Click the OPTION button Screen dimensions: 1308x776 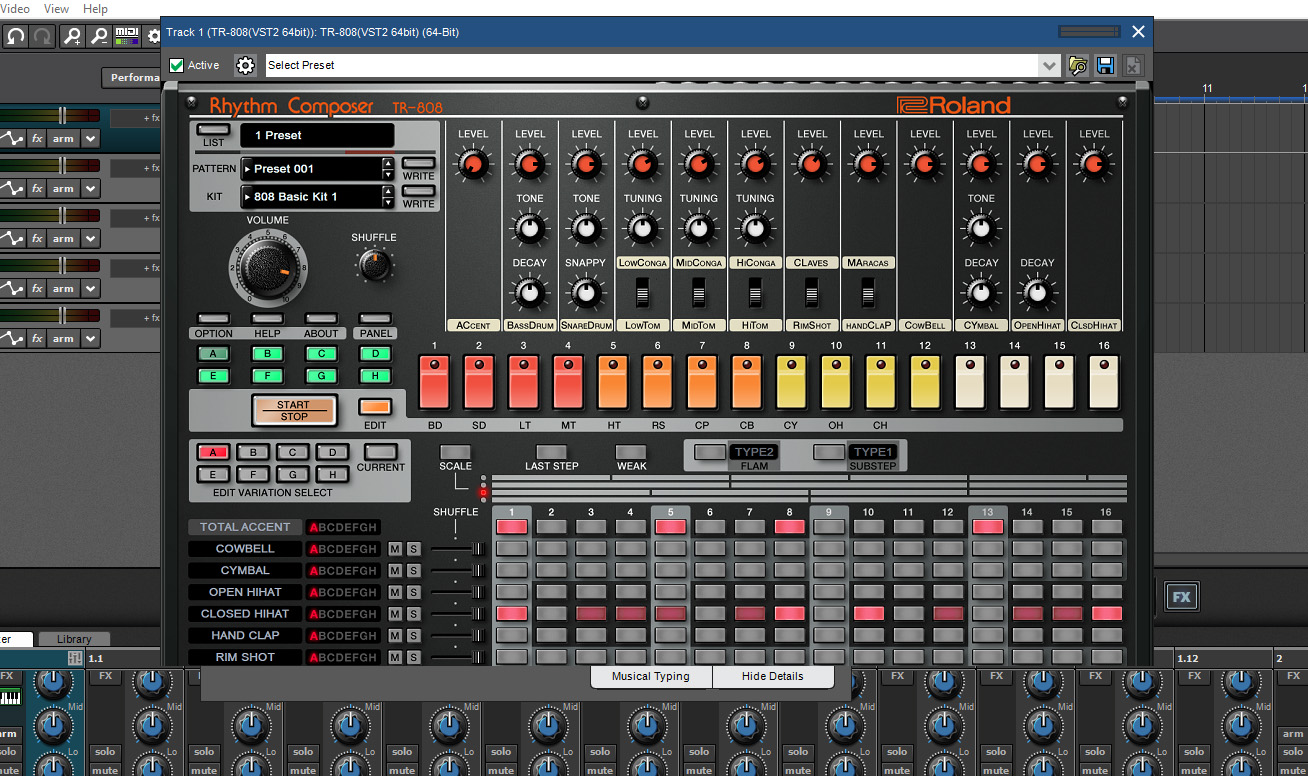point(213,319)
